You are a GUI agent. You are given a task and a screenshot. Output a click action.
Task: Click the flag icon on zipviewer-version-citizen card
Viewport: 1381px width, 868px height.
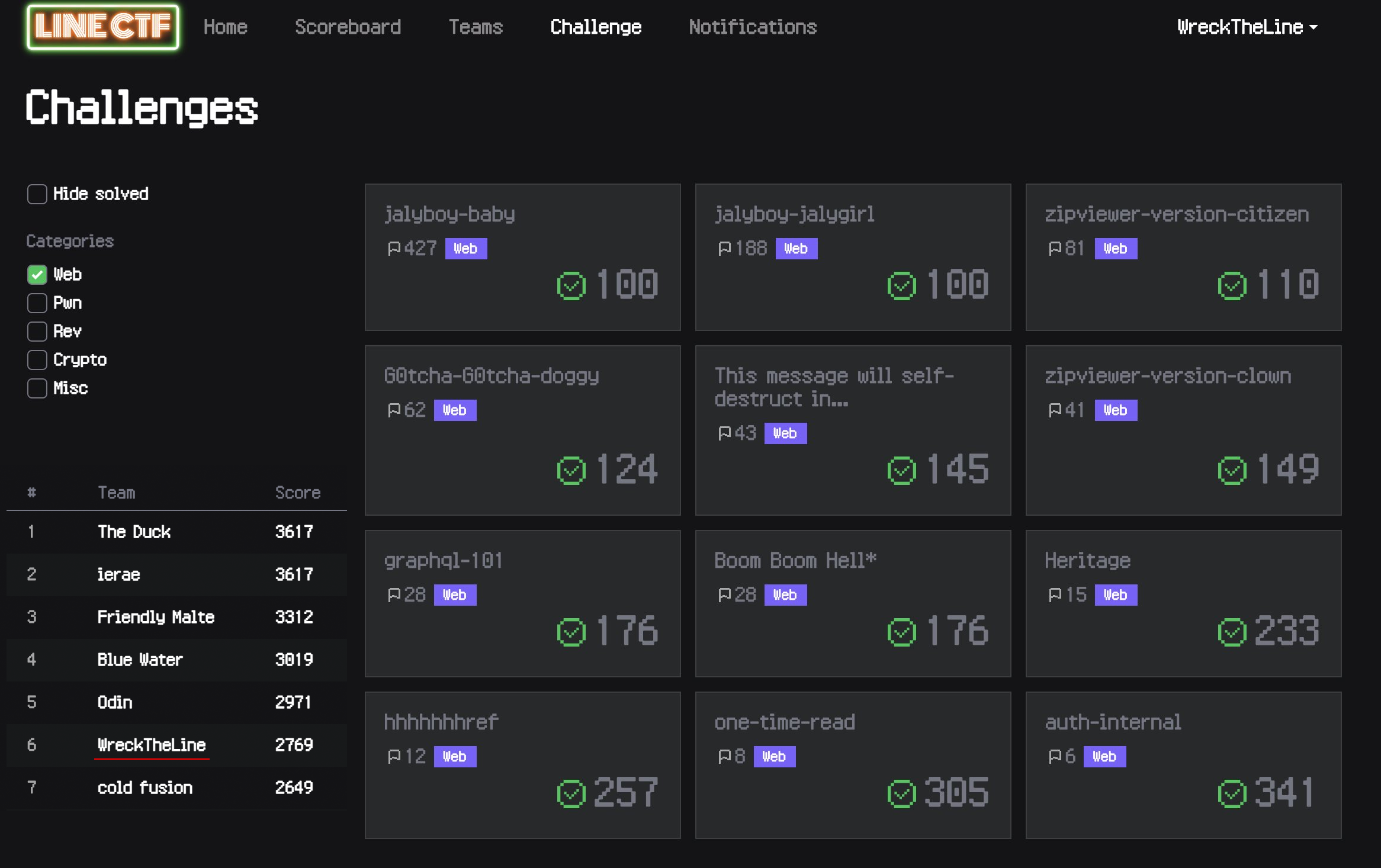point(1055,249)
